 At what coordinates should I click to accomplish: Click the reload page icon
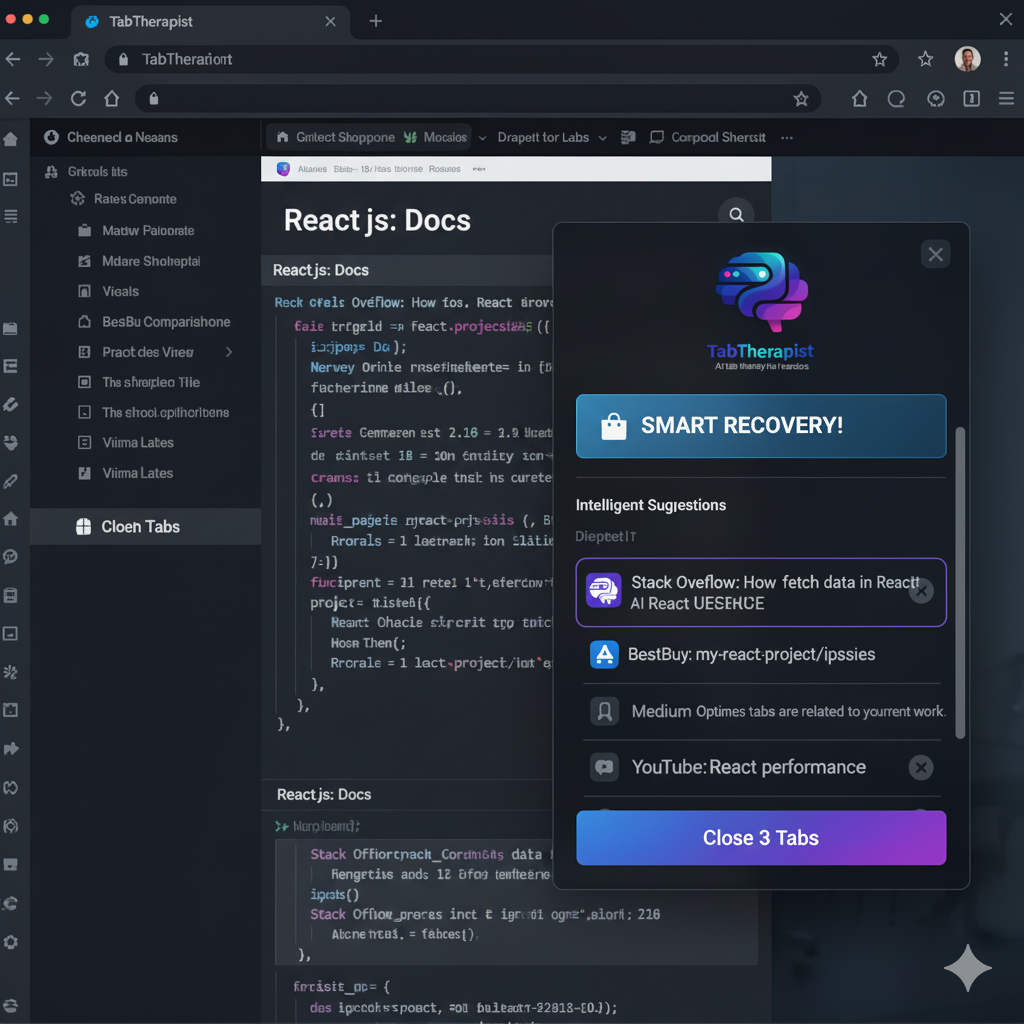point(78,99)
